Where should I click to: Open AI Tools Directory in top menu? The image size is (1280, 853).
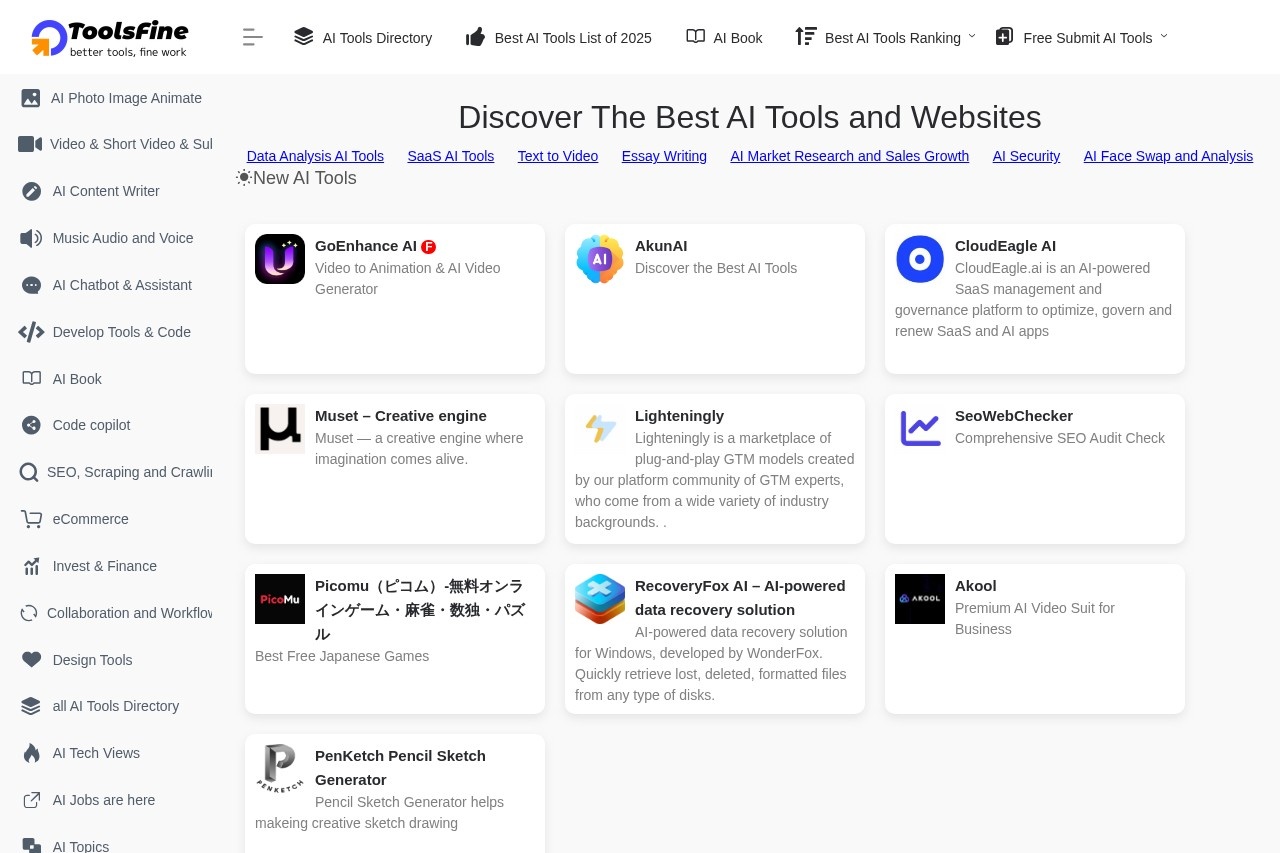tap(363, 38)
